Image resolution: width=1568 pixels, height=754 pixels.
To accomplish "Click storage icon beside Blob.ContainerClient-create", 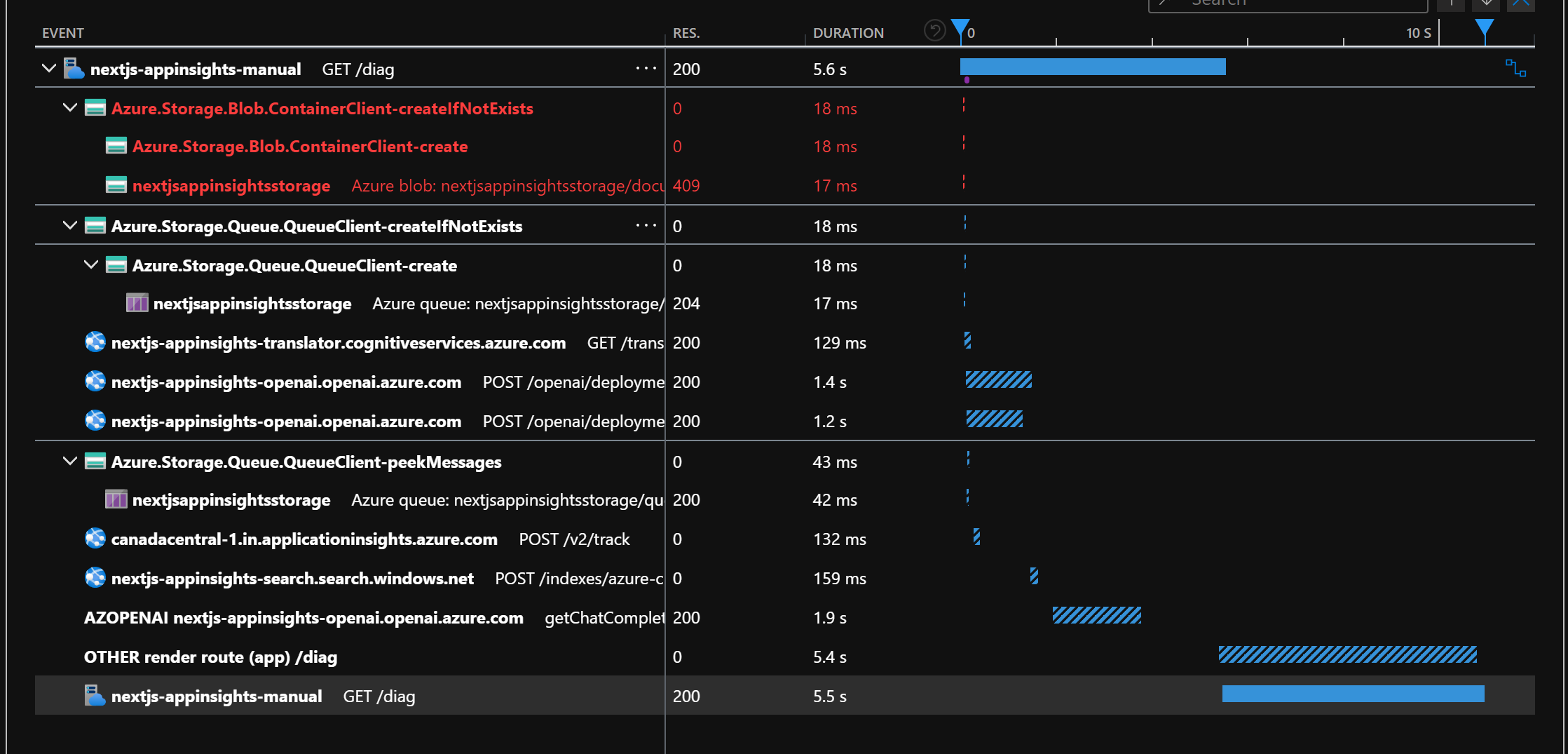I will pyautogui.click(x=116, y=146).
